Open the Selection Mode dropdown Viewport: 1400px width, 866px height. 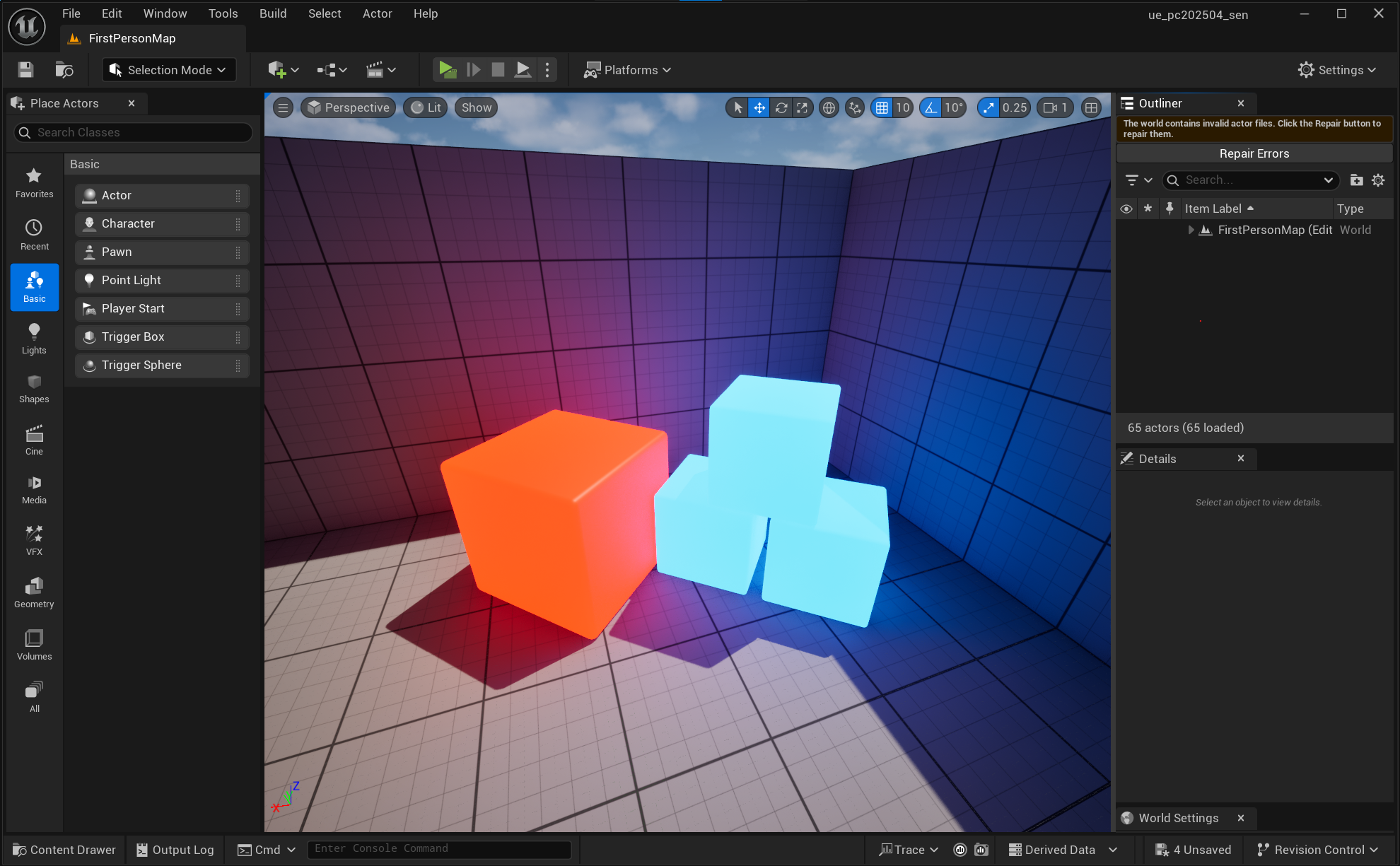(x=169, y=69)
